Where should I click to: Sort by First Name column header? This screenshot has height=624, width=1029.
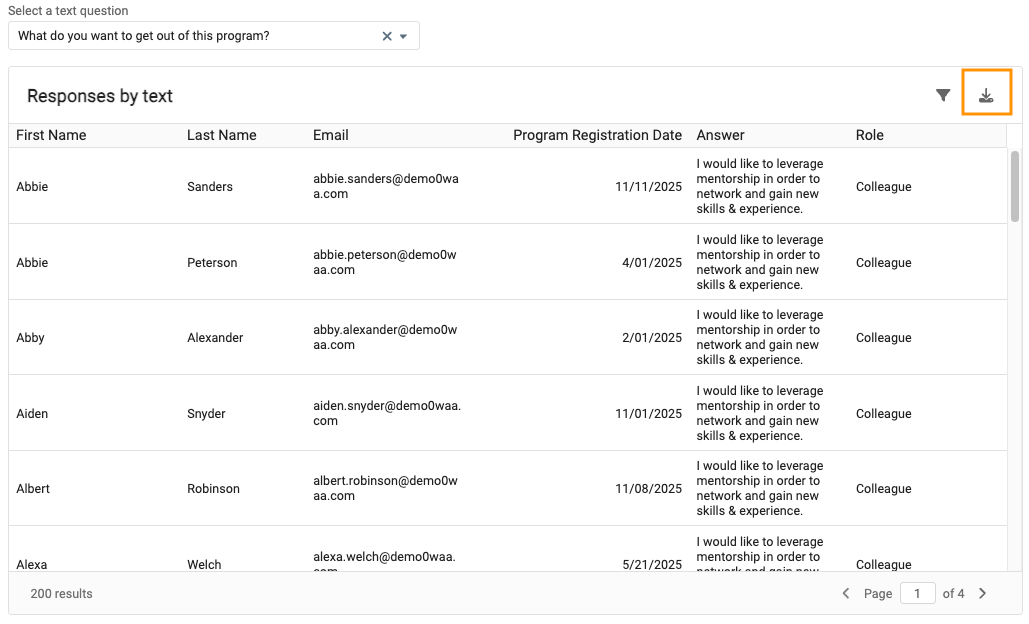51,135
